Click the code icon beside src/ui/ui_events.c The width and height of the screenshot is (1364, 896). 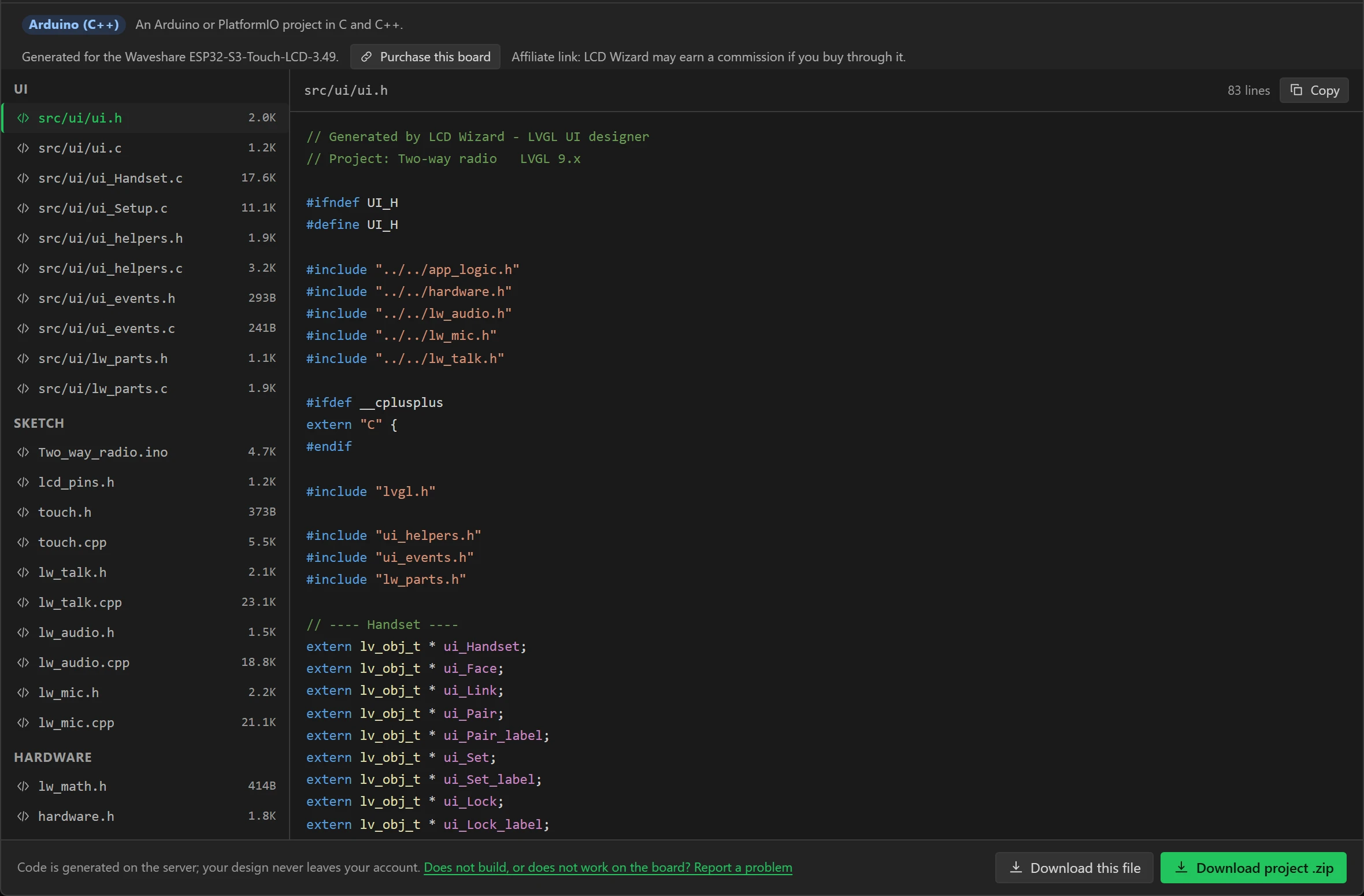pyautogui.click(x=23, y=328)
